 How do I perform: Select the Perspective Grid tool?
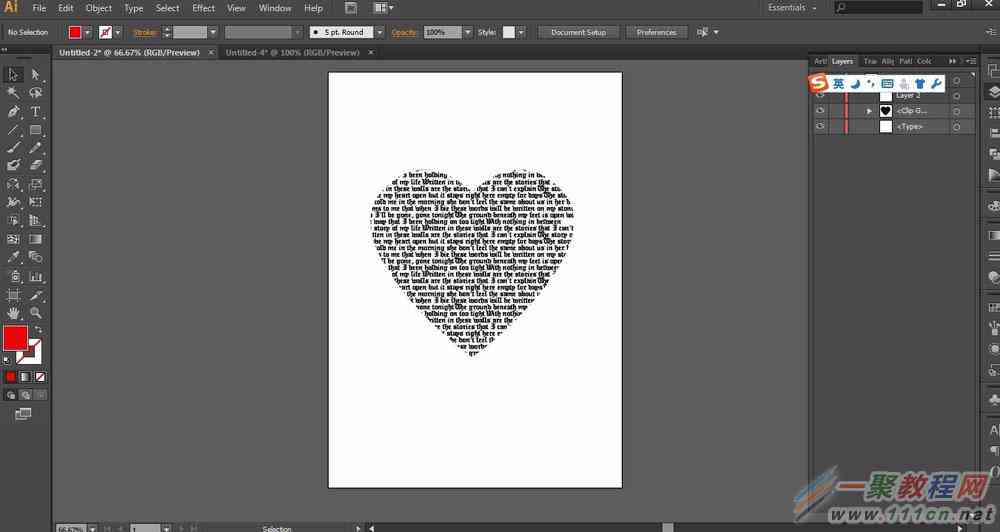pos(36,221)
